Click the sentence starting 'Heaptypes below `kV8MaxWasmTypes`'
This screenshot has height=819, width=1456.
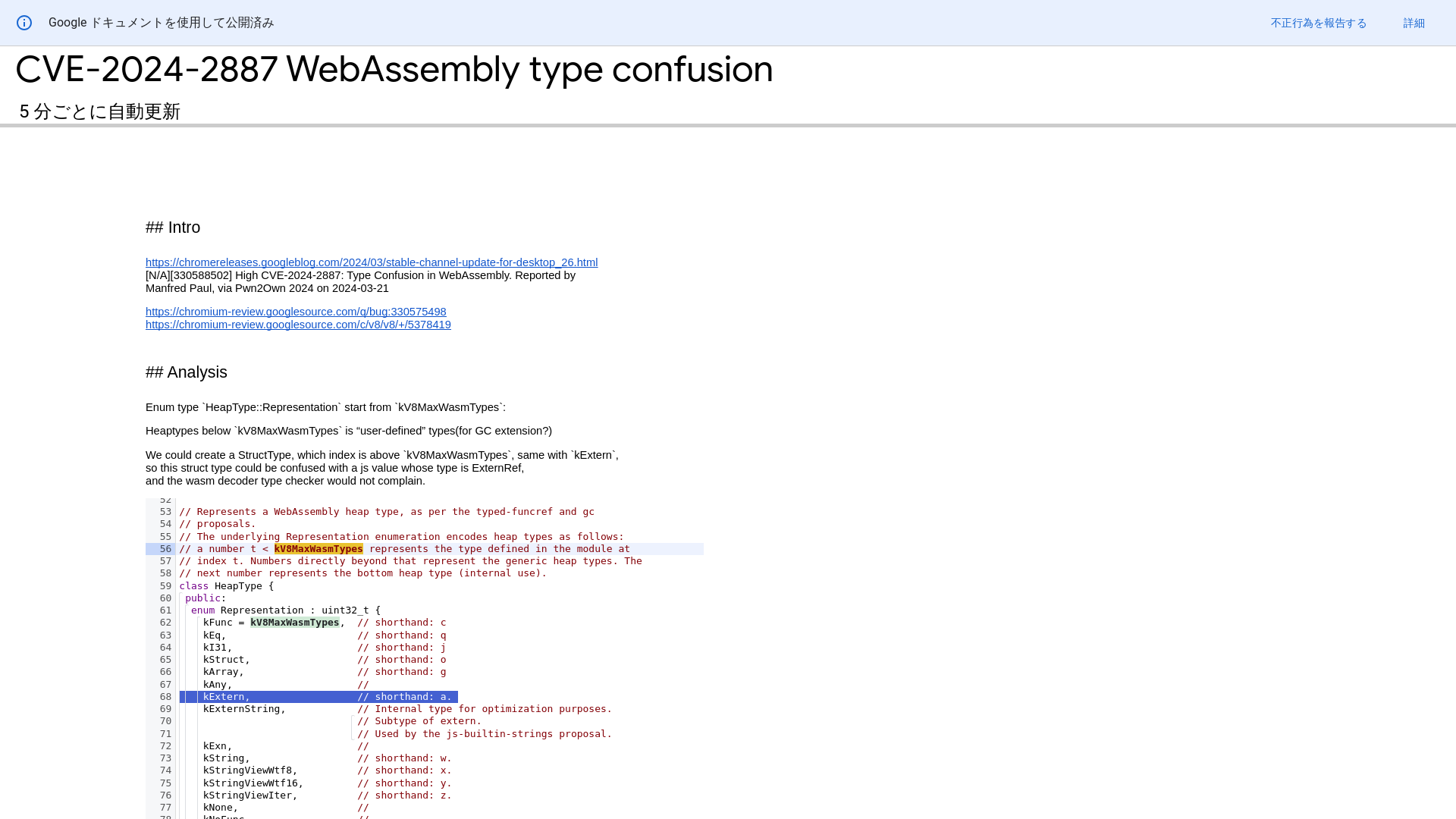[349, 431]
